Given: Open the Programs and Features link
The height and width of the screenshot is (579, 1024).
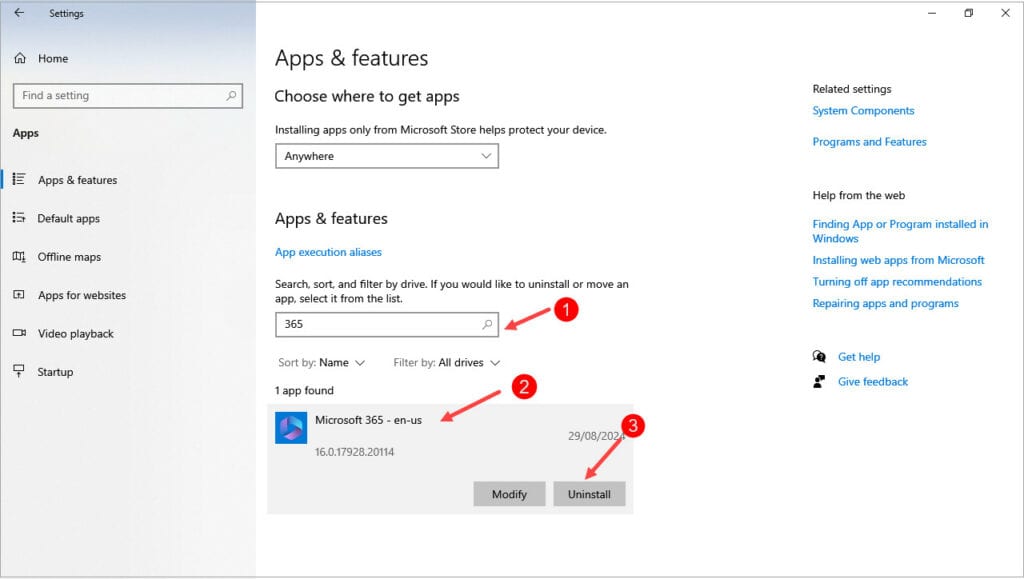Looking at the screenshot, I should [x=869, y=142].
